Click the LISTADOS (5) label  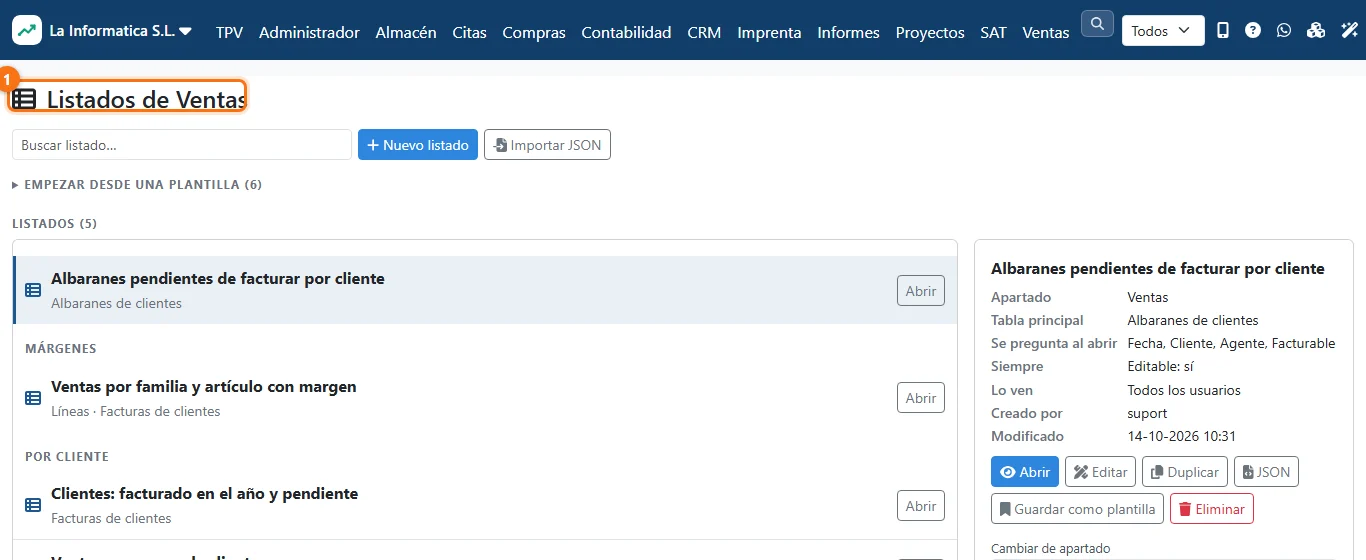pyautogui.click(x=54, y=224)
